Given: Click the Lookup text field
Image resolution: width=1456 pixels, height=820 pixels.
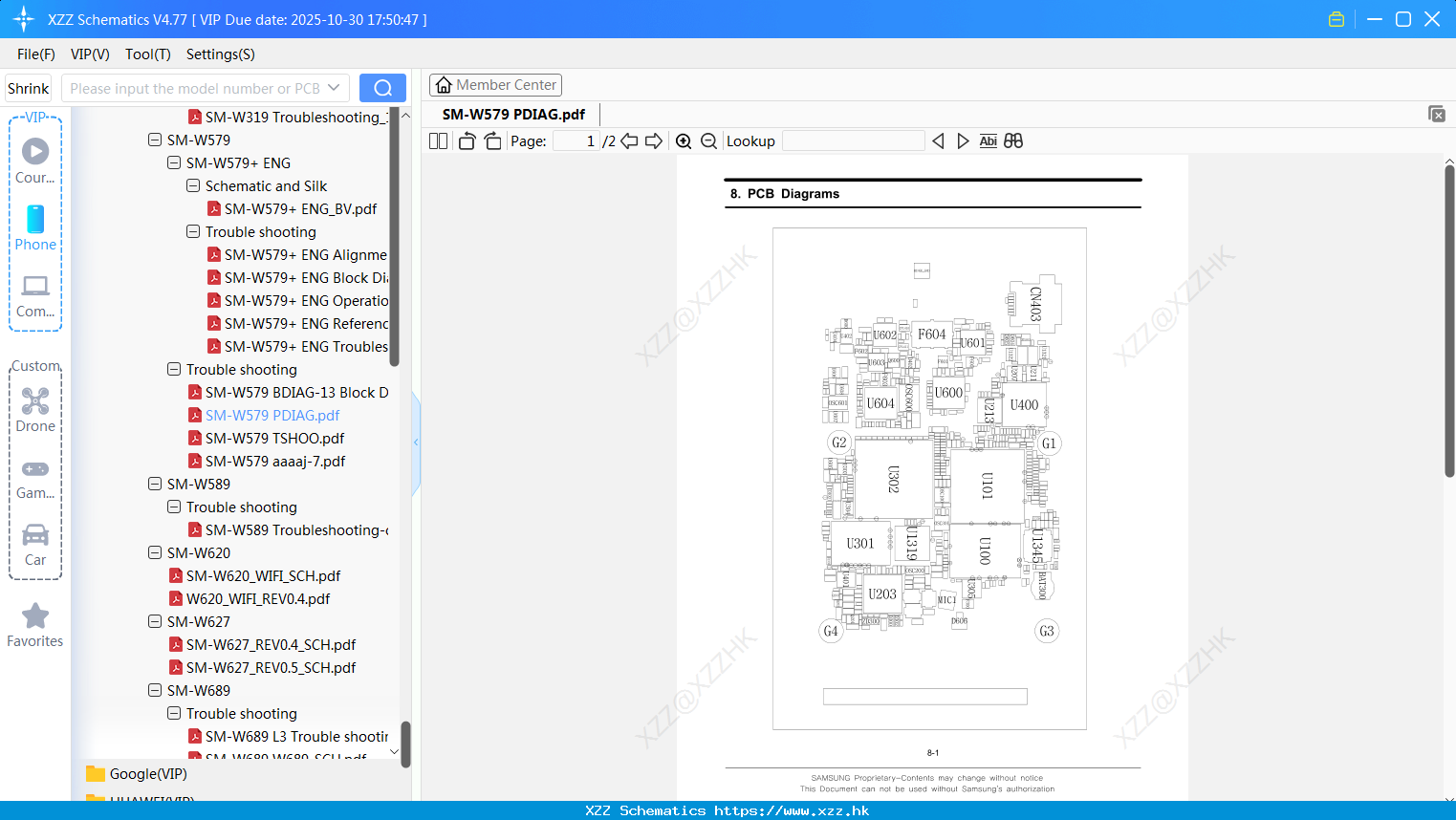Looking at the screenshot, I should click(854, 140).
